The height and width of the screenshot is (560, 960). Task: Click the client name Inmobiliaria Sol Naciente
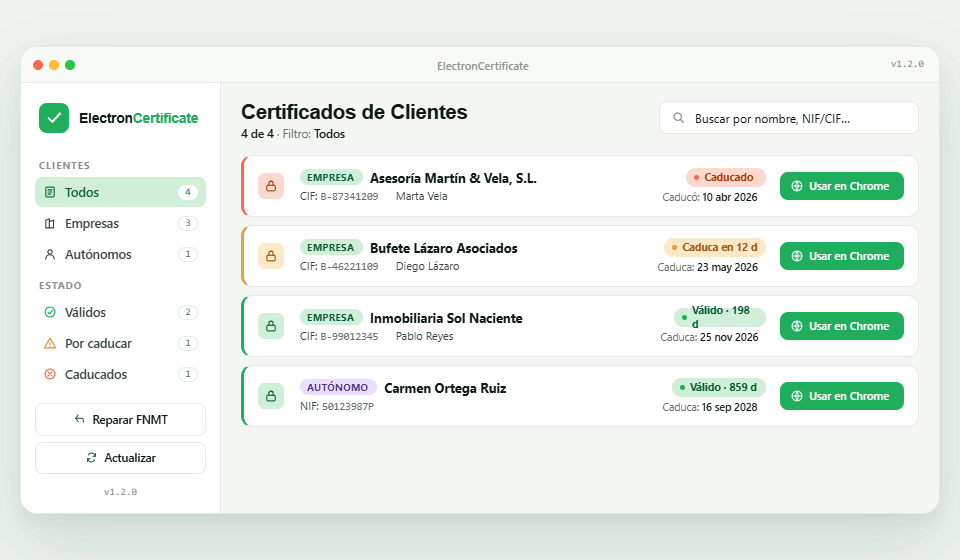pos(446,318)
